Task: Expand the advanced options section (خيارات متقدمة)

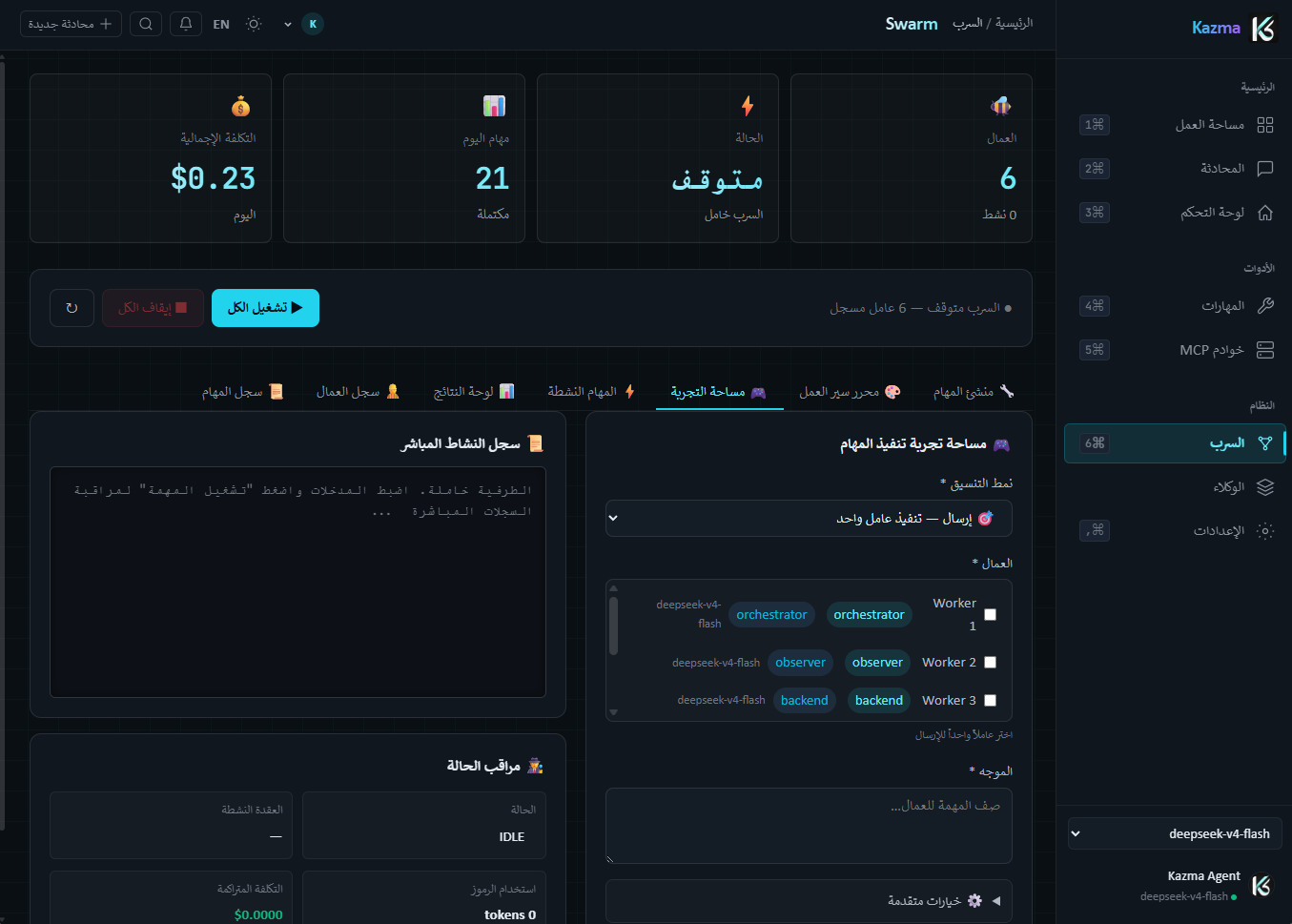Action: pyautogui.click(x=809, y=900)
